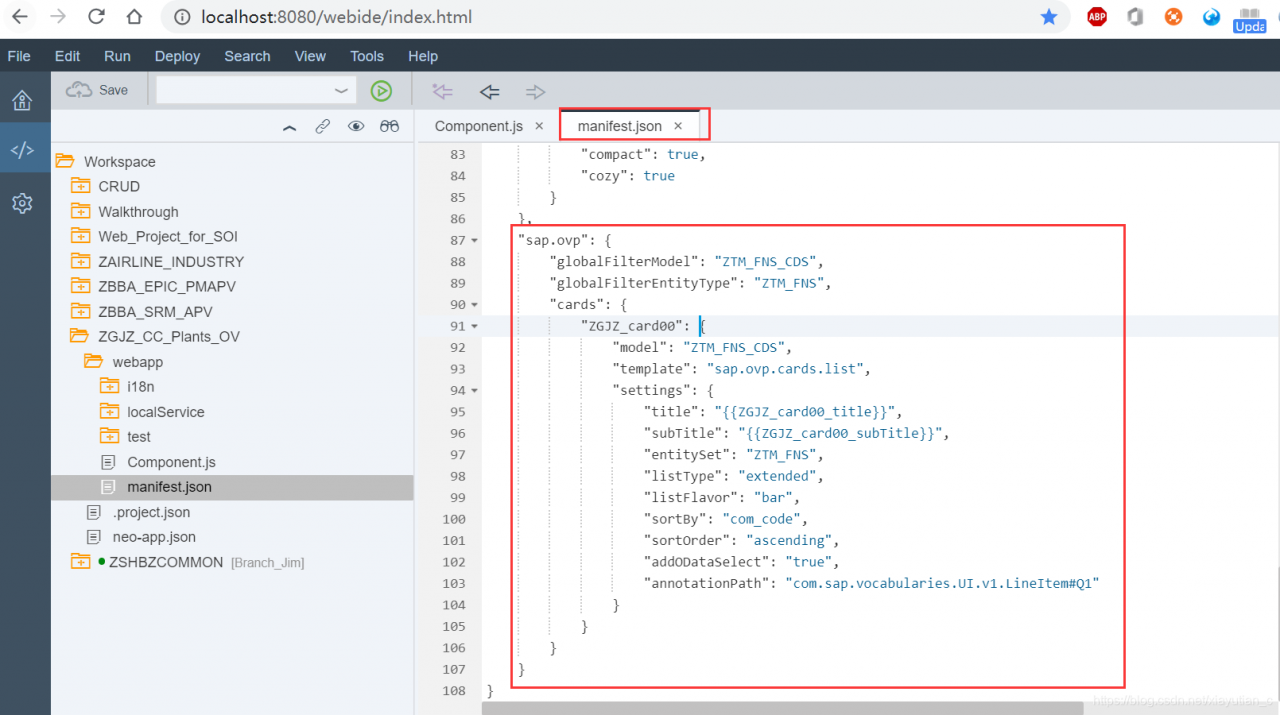This screenshot has height=715, width=1280.
Task: Open neo-app.json in the file tree
Action: click(x=153, y=537)
